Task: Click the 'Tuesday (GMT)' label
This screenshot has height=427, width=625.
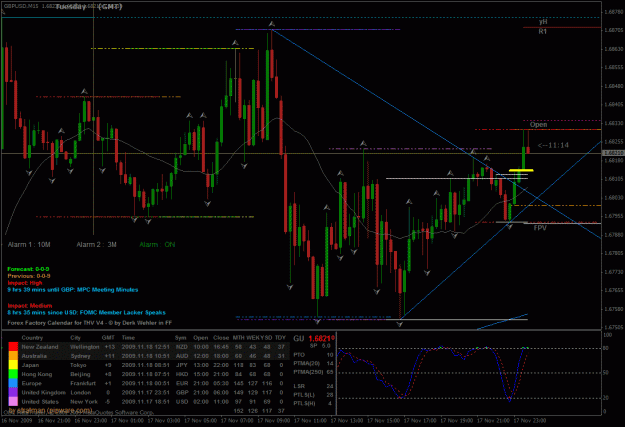Action: pos(88,7)
